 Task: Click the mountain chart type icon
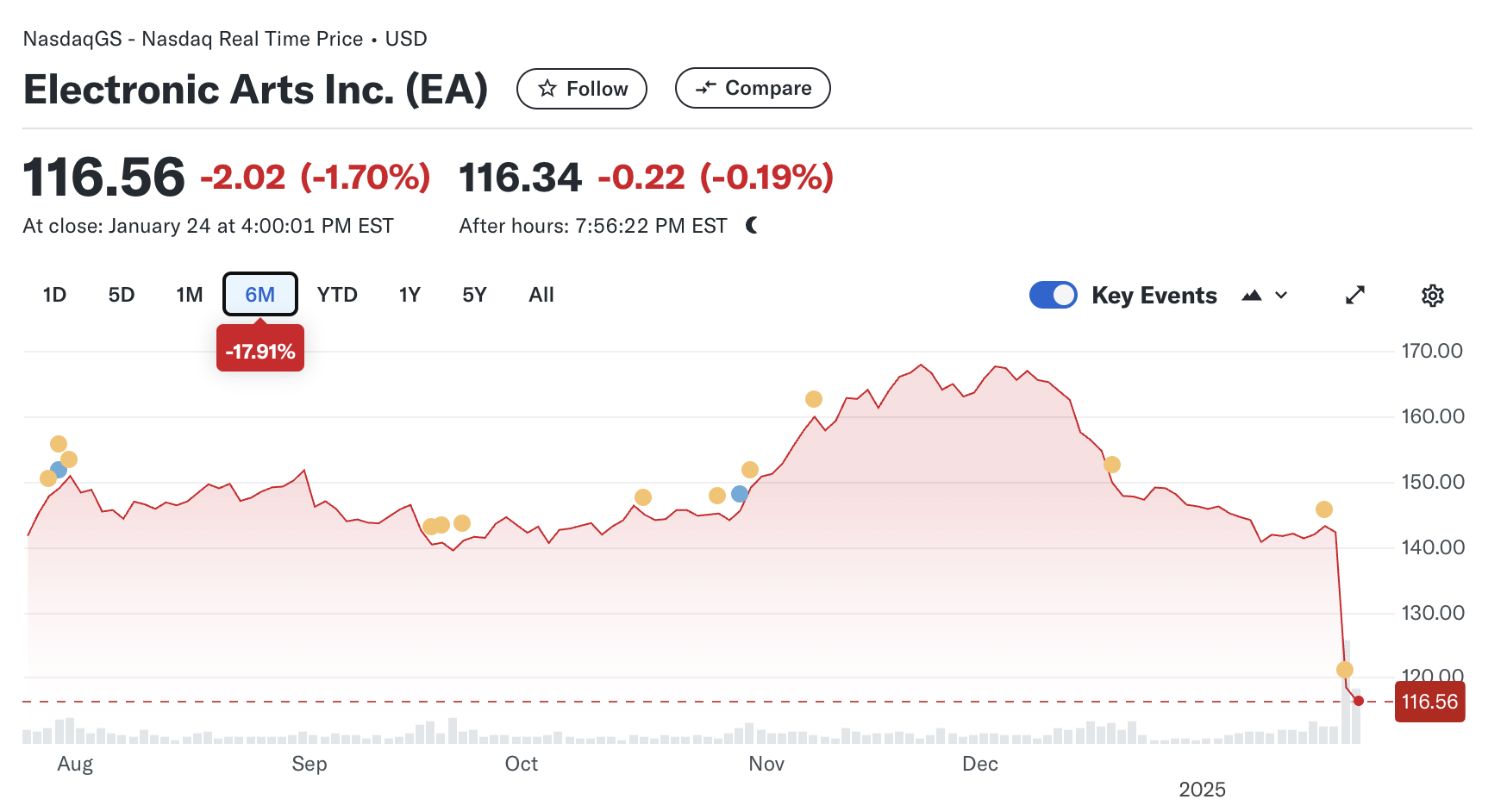(x=1252, y=296)
